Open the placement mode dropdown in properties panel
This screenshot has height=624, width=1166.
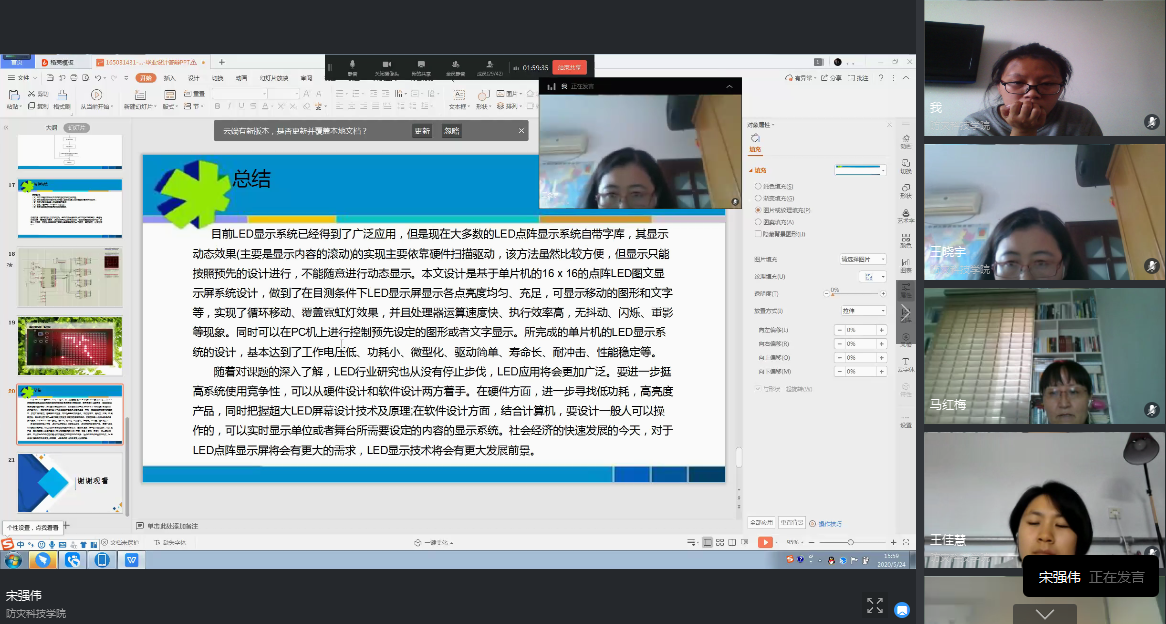(862, 310)
